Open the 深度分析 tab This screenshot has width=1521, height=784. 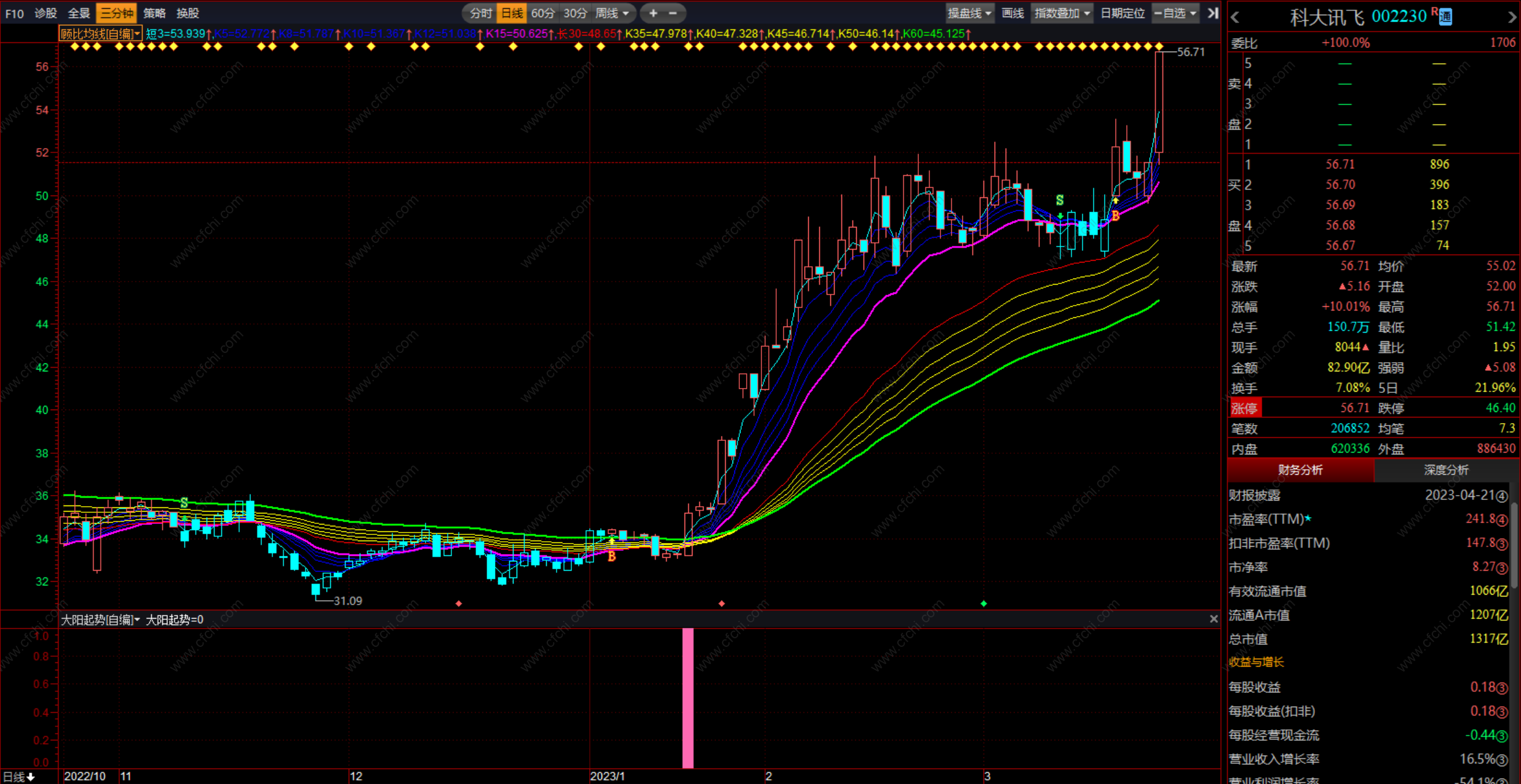(x=1445, y=470)
